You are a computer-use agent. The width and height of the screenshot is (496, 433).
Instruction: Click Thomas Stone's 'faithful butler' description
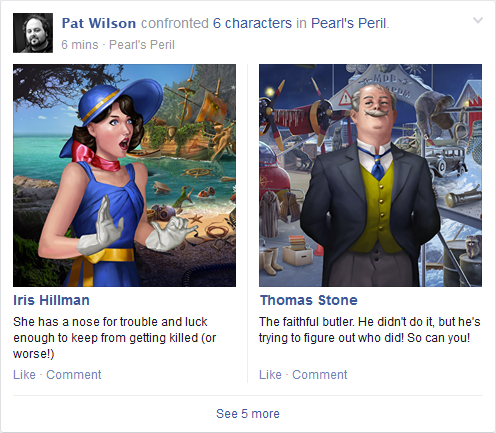click(x=370, y=330)
